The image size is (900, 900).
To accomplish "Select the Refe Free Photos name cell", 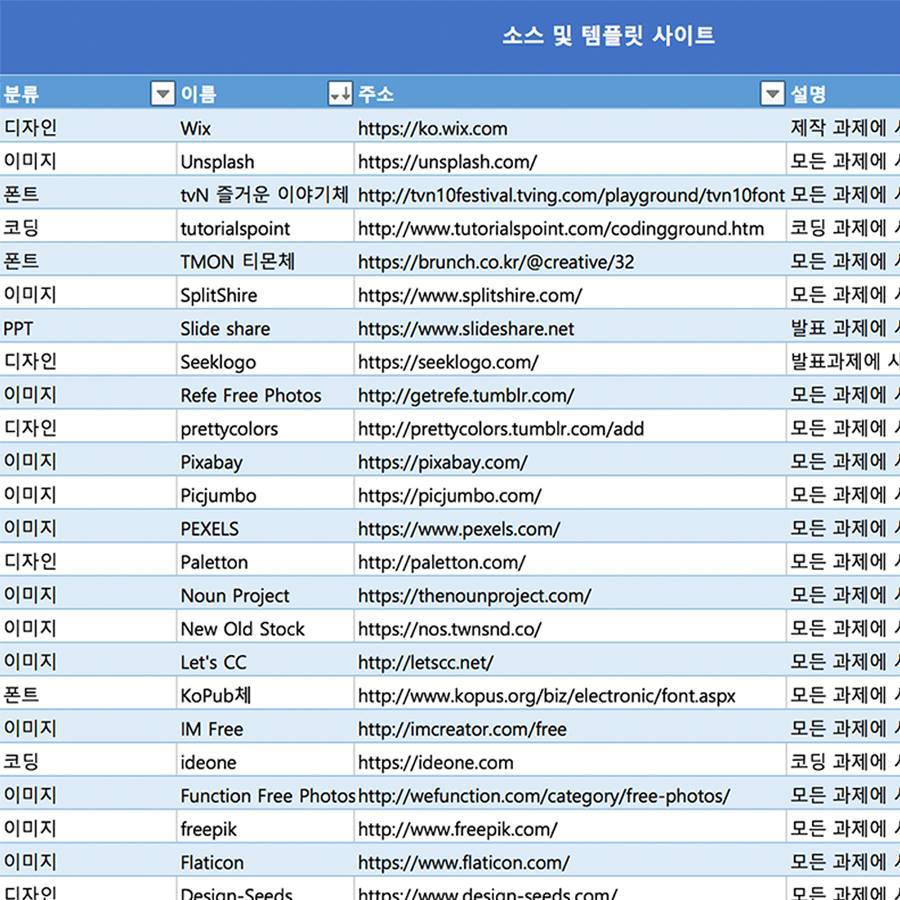I will (x=265, y=395).
